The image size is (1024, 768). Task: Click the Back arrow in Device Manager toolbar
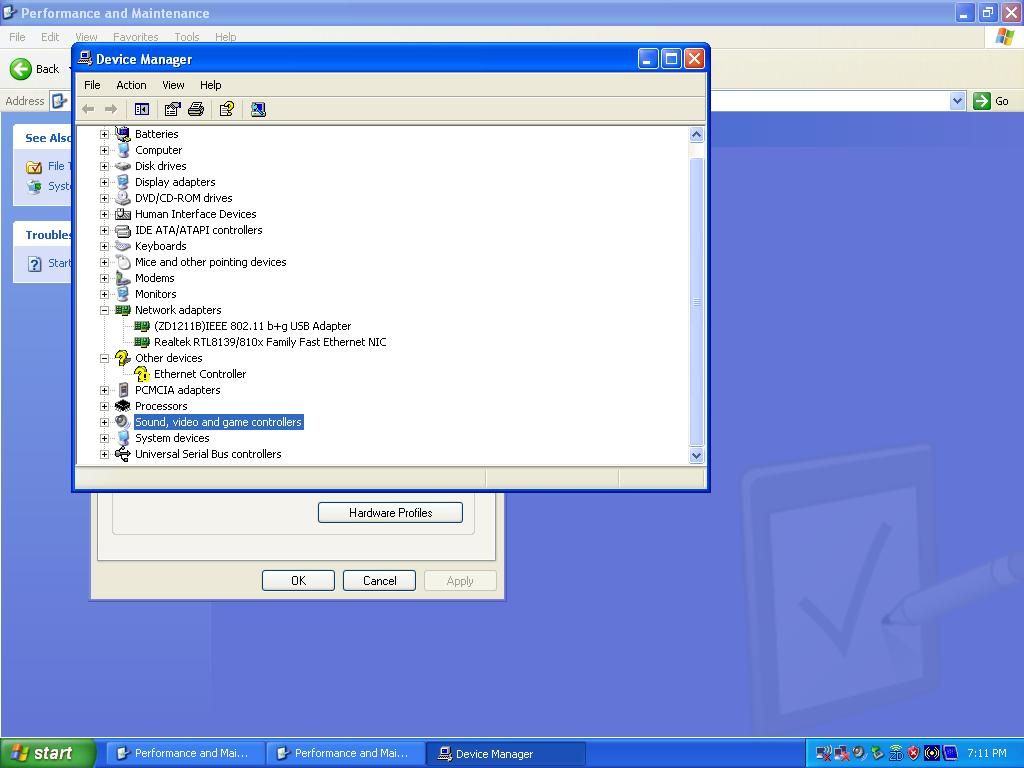[88, 109]
